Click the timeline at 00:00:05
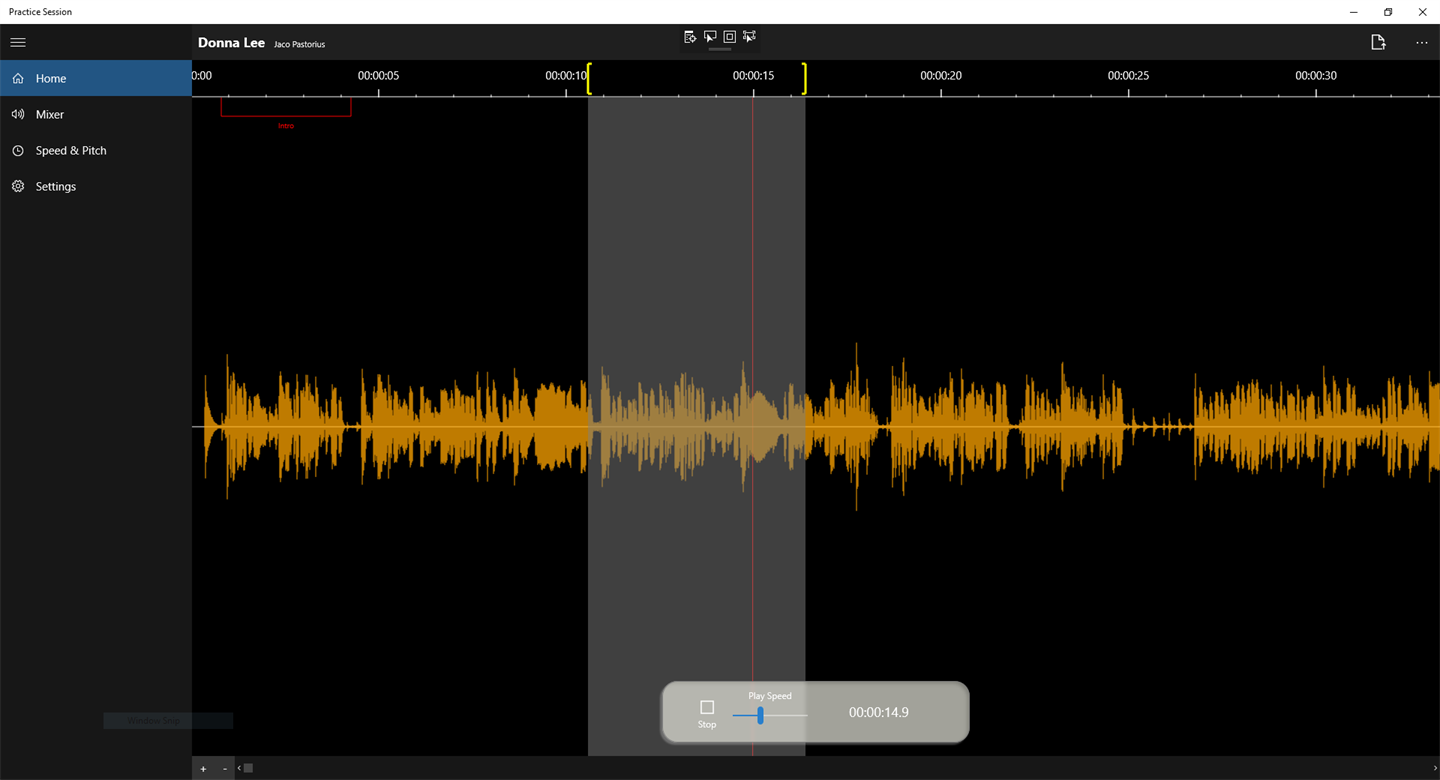The height and width of the screenshot is (780, 1440). pyautogui.click(x=379, y=76)
